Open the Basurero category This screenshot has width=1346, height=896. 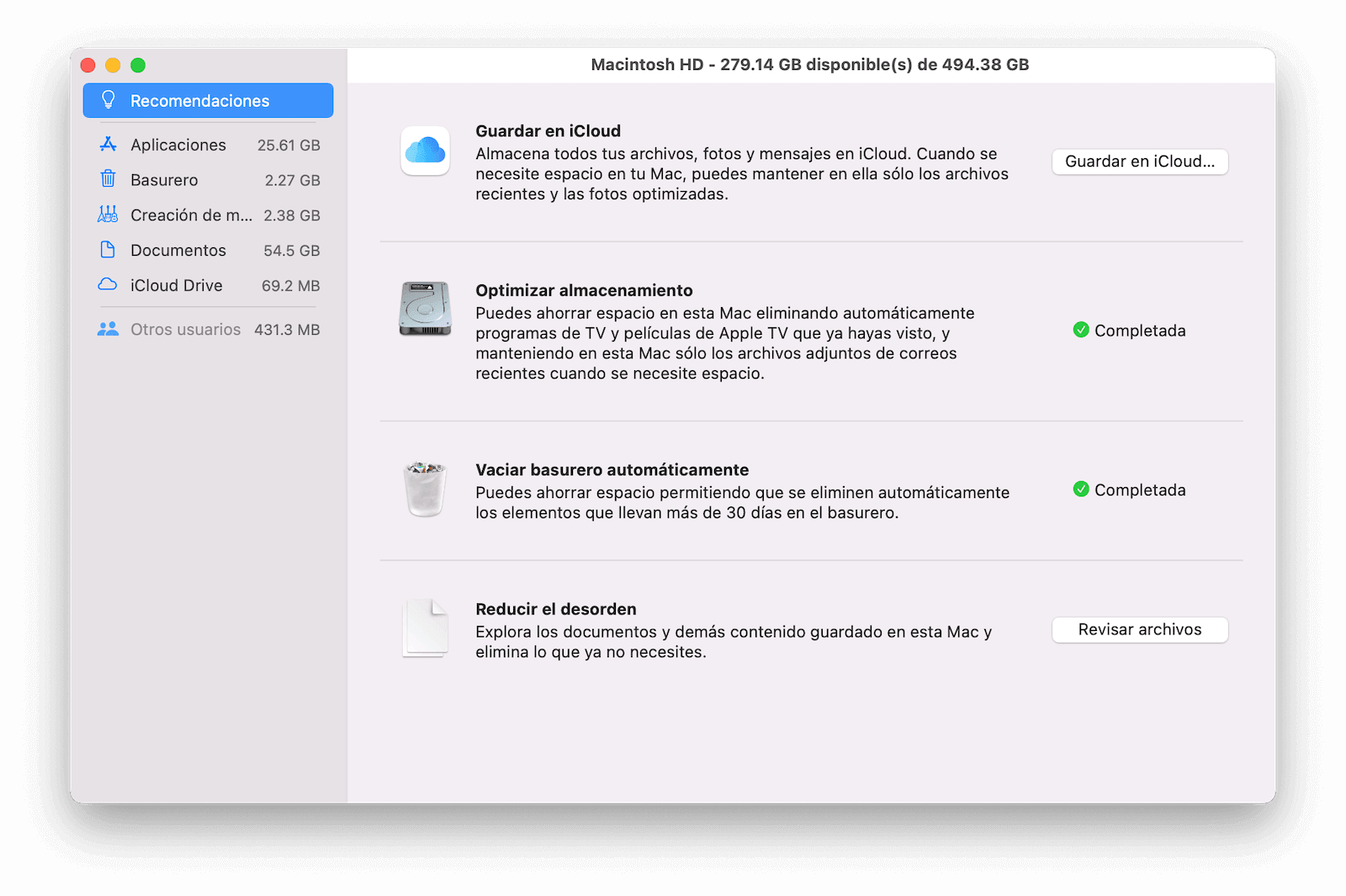208,180
